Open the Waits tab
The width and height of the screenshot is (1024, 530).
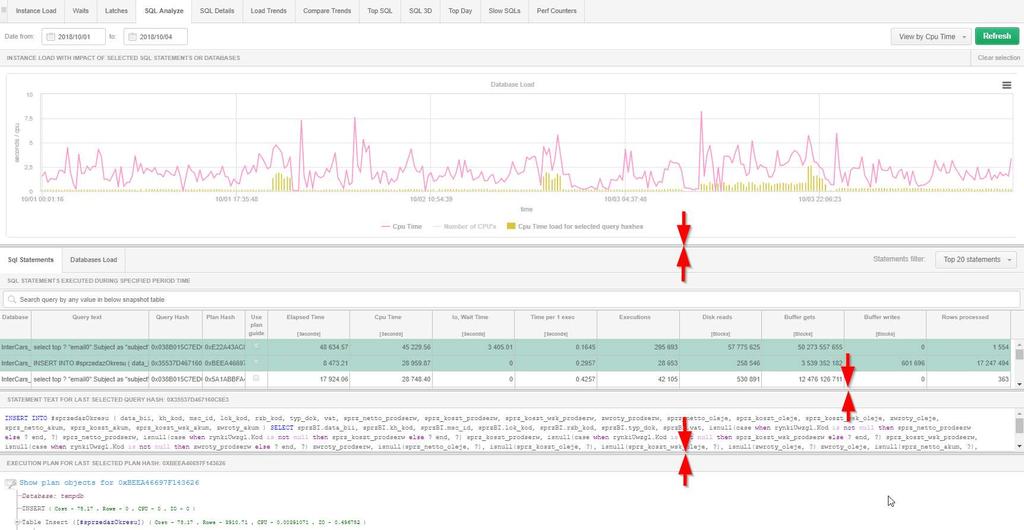pyautogui.click(x=81, y=11)
